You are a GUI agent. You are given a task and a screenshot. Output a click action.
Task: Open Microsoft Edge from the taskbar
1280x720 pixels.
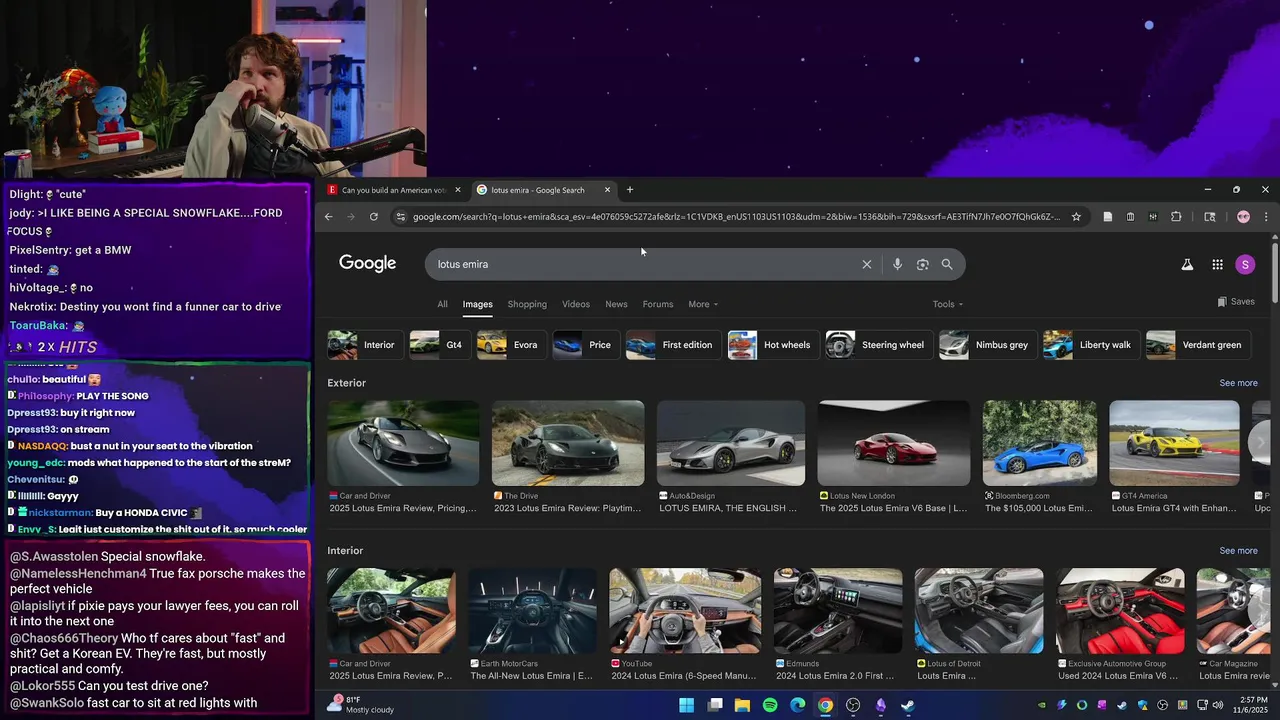point(798,705)
